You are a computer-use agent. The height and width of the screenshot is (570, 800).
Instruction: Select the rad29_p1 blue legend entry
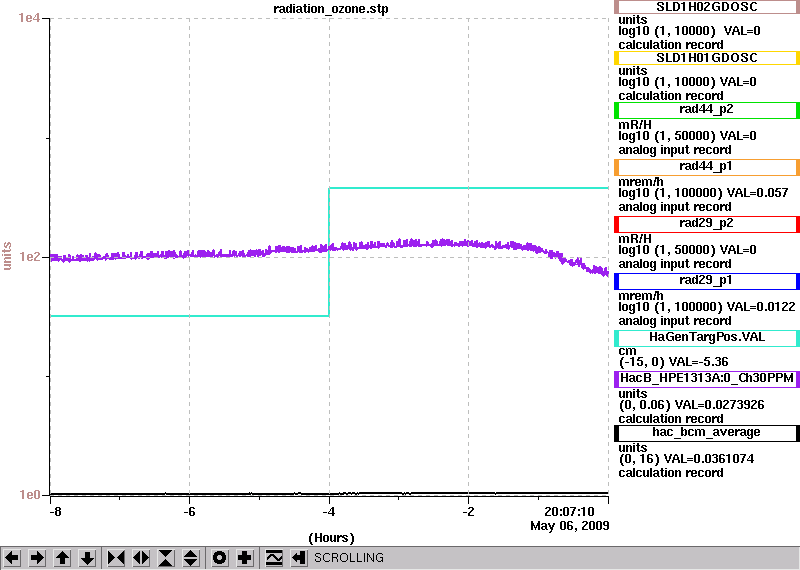[707, 281]
